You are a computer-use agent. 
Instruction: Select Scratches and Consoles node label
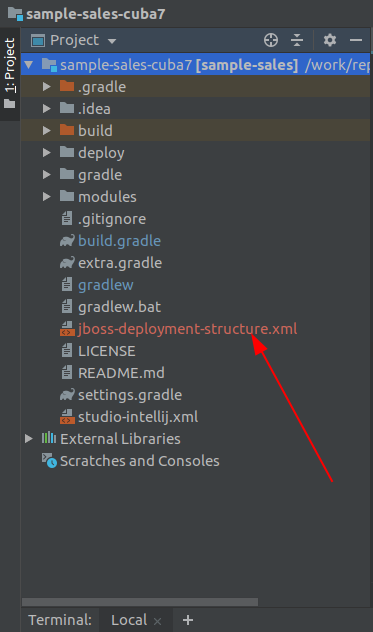140,461
